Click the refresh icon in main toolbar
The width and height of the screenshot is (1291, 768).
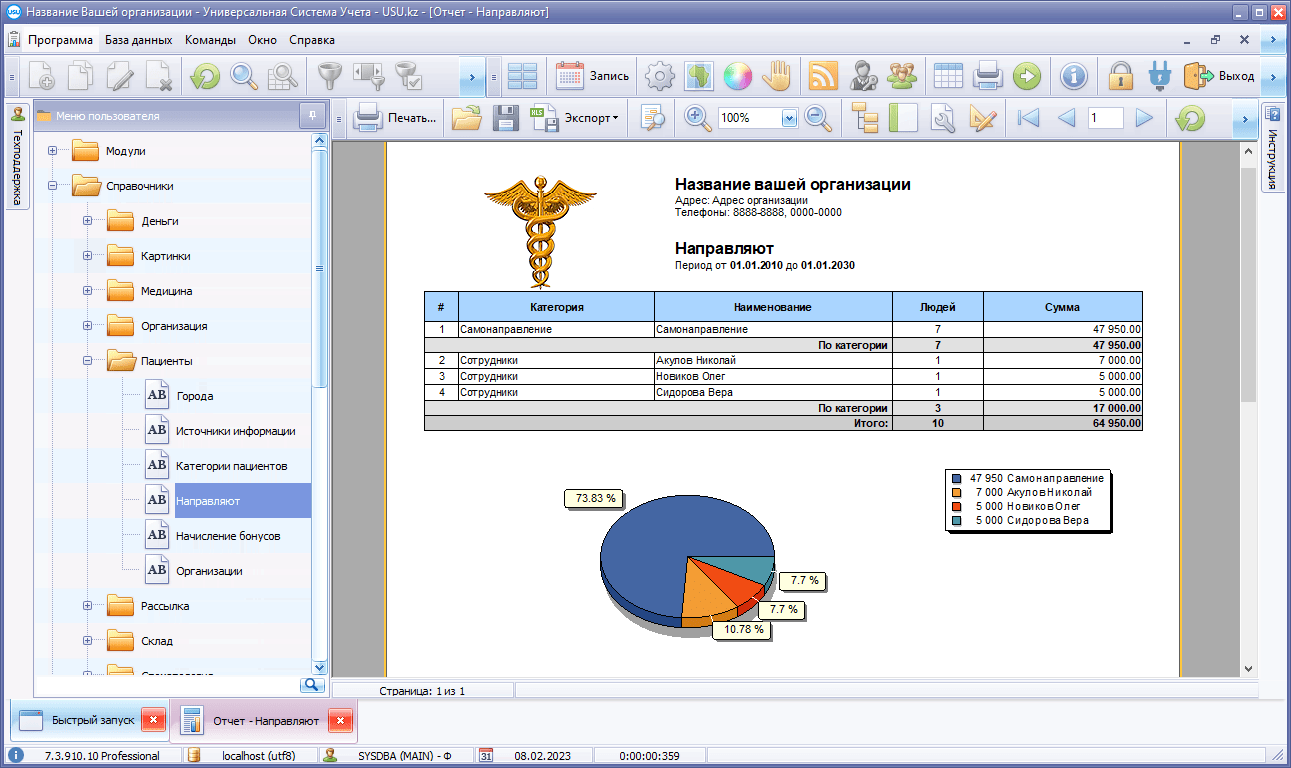(x=205, y=76)
